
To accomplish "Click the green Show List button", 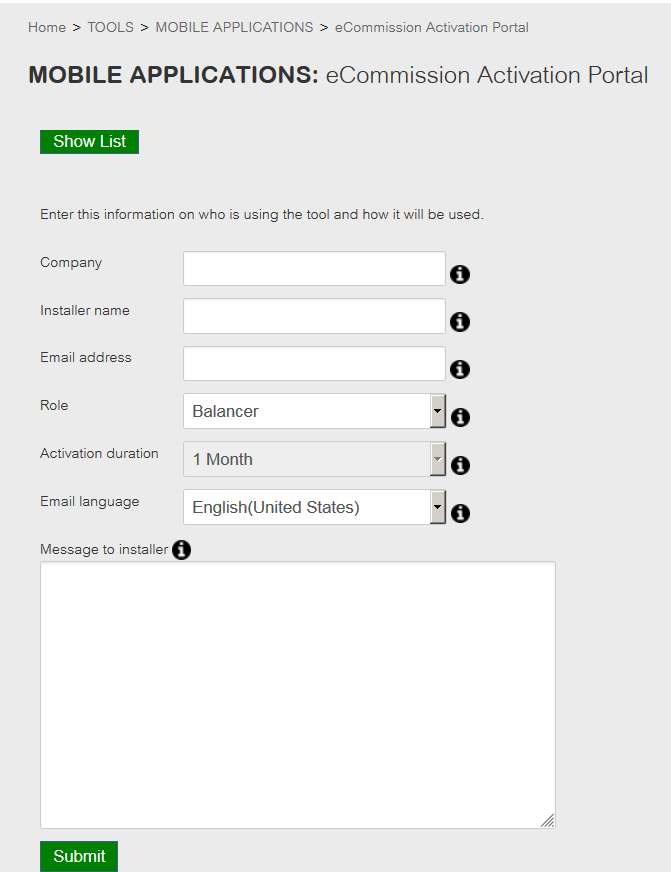I will pyautogui.click(x=90, y=142).
